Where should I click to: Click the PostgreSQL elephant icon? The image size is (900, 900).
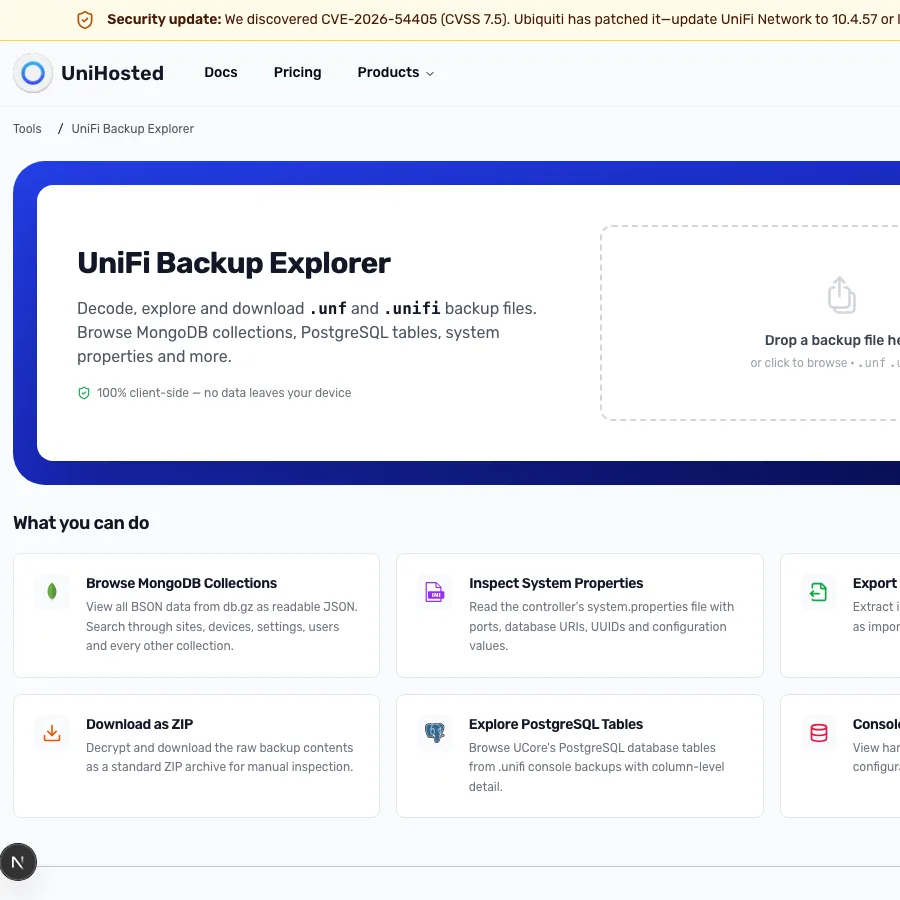coord(435,733)
